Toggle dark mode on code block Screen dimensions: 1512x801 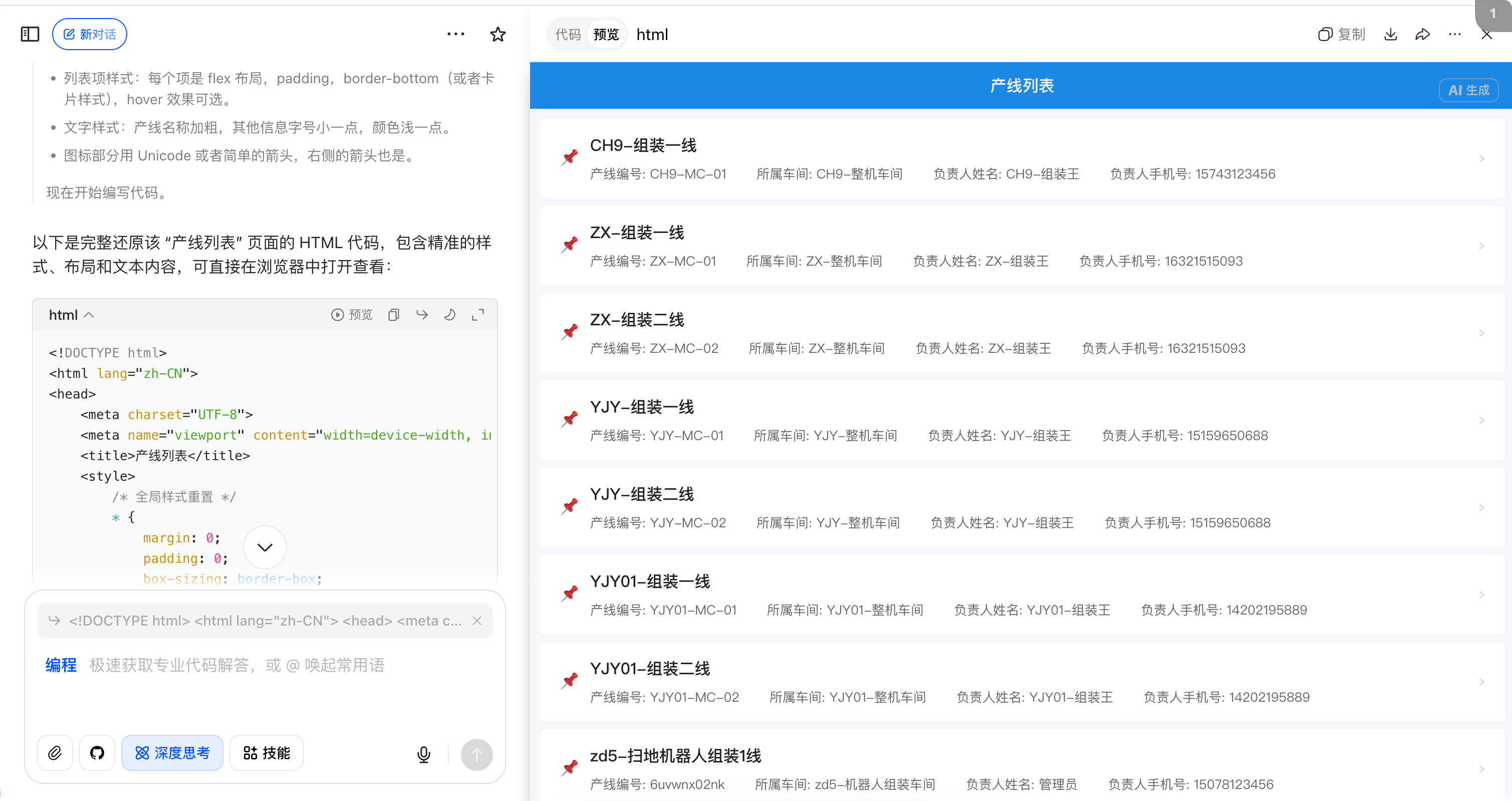449,315
